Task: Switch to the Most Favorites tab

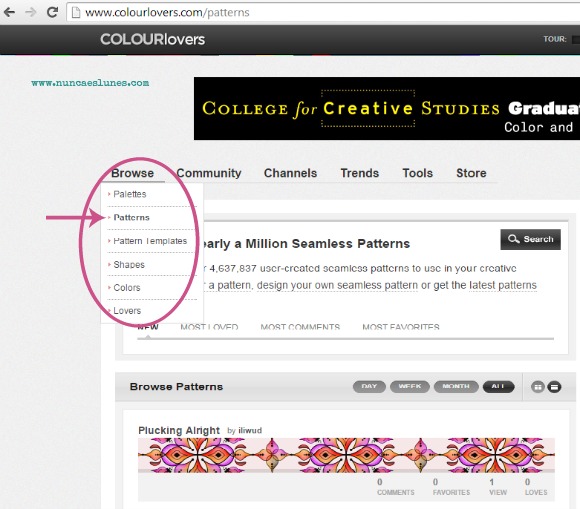Action: click(x=401, y=327)
